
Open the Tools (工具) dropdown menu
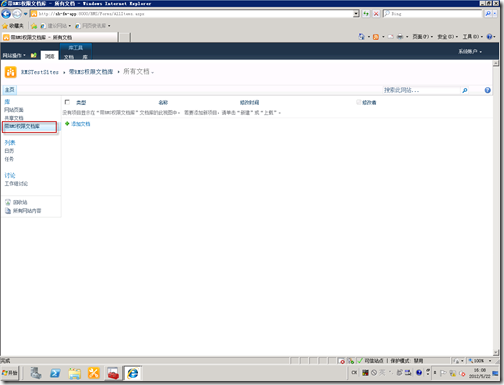point(472,37)
